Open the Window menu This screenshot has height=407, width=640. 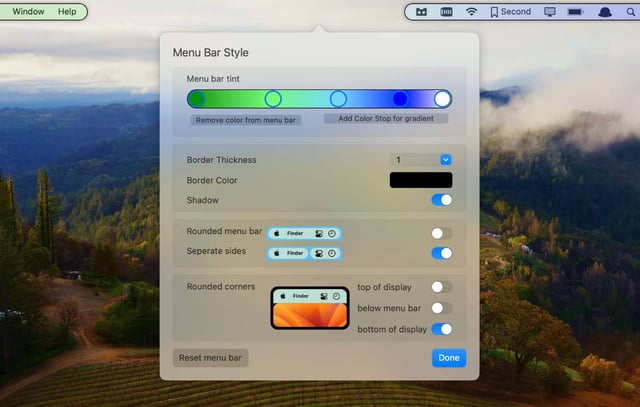(28, 11)
